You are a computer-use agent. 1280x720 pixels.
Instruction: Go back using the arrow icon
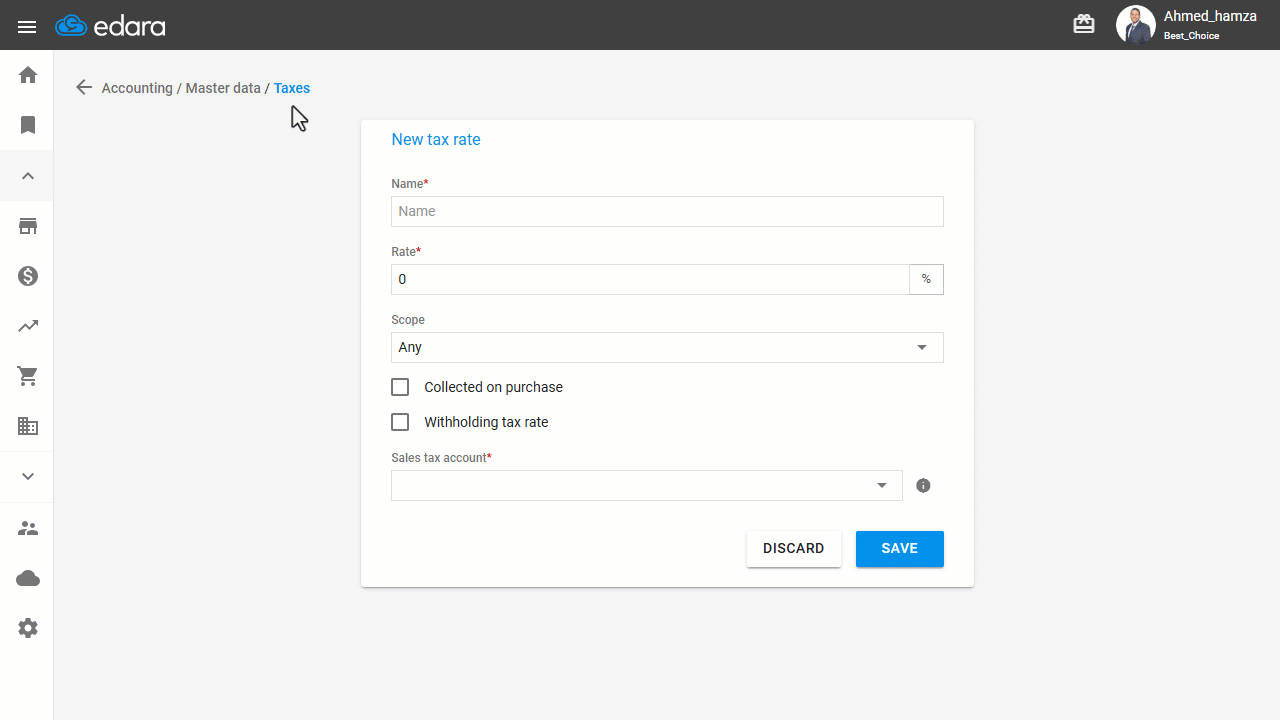(x=84, y=88)
